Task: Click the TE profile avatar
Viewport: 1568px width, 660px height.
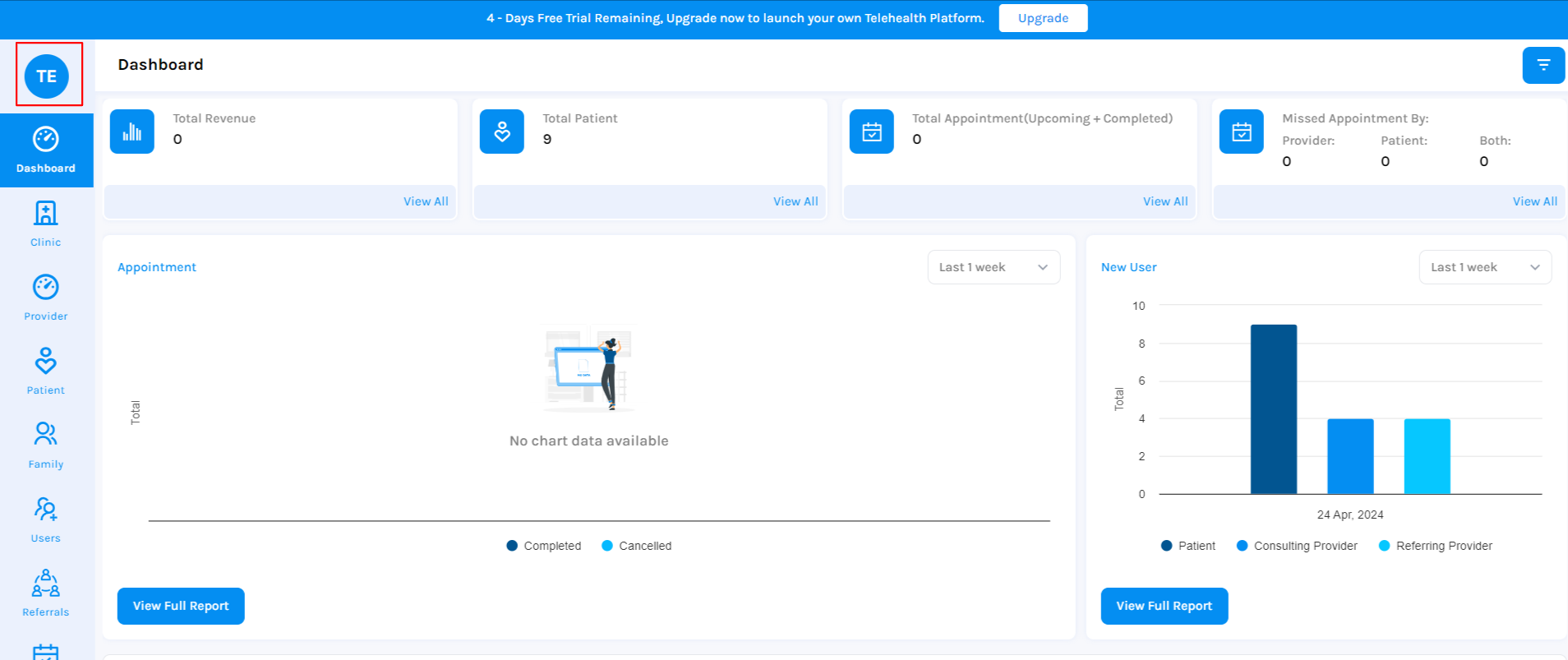Action: (x=47, y=76)
